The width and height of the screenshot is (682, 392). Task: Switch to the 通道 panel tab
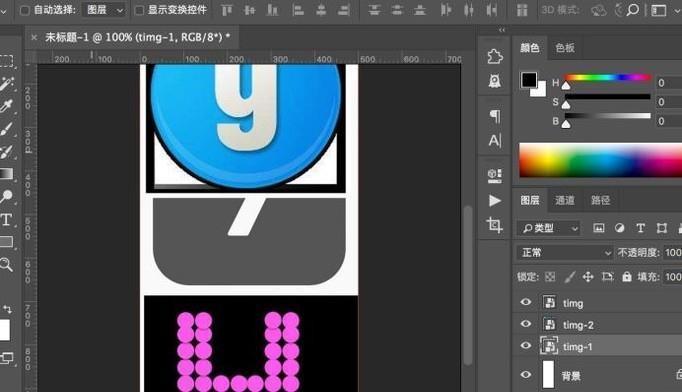point(565,200)
